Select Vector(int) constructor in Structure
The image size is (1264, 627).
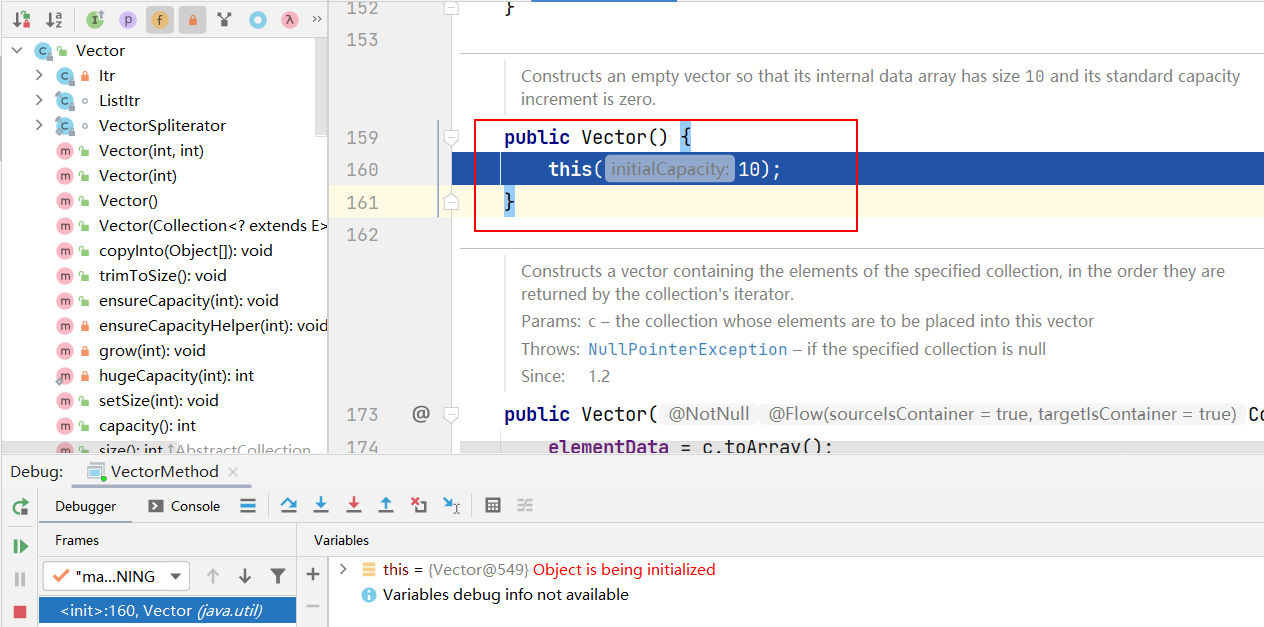138,175
